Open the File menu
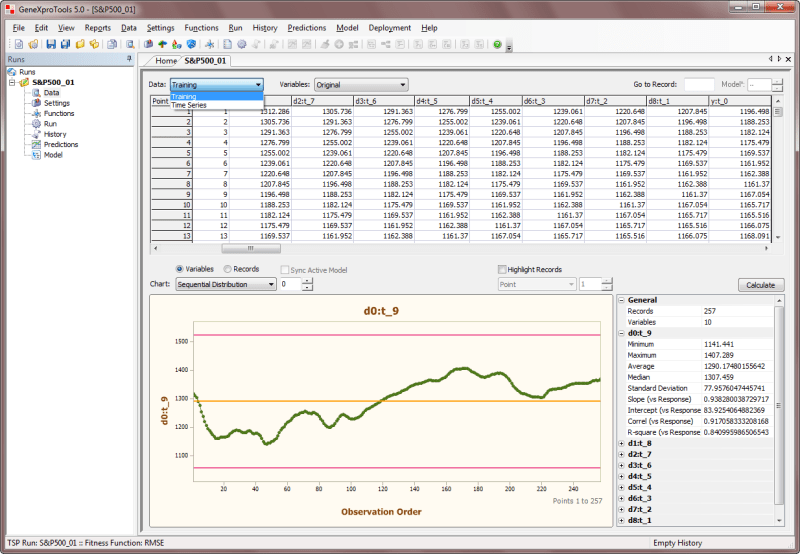The width and height of the screenshot is (800, 554). click(18, 28)
